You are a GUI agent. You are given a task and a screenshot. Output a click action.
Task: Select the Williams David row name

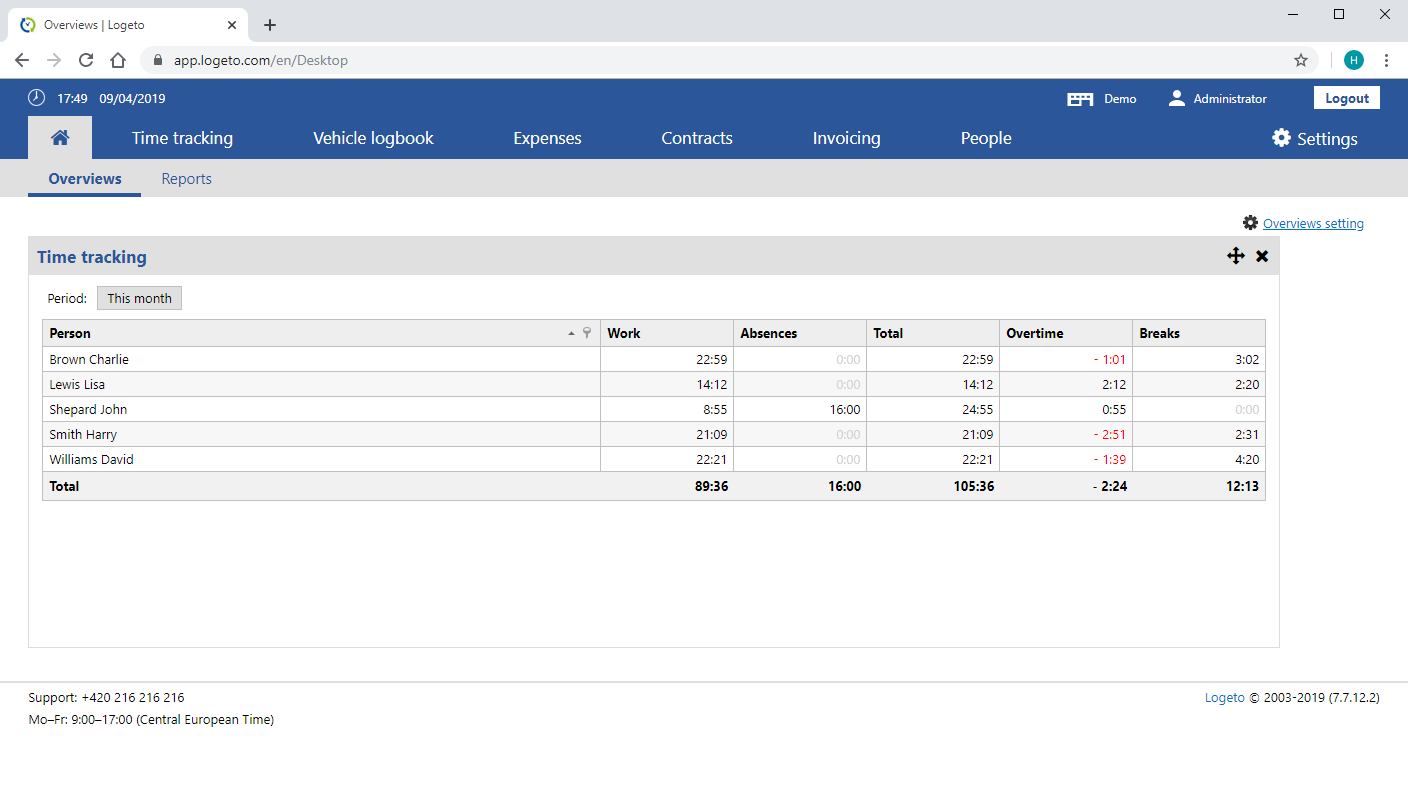[91, 459]
